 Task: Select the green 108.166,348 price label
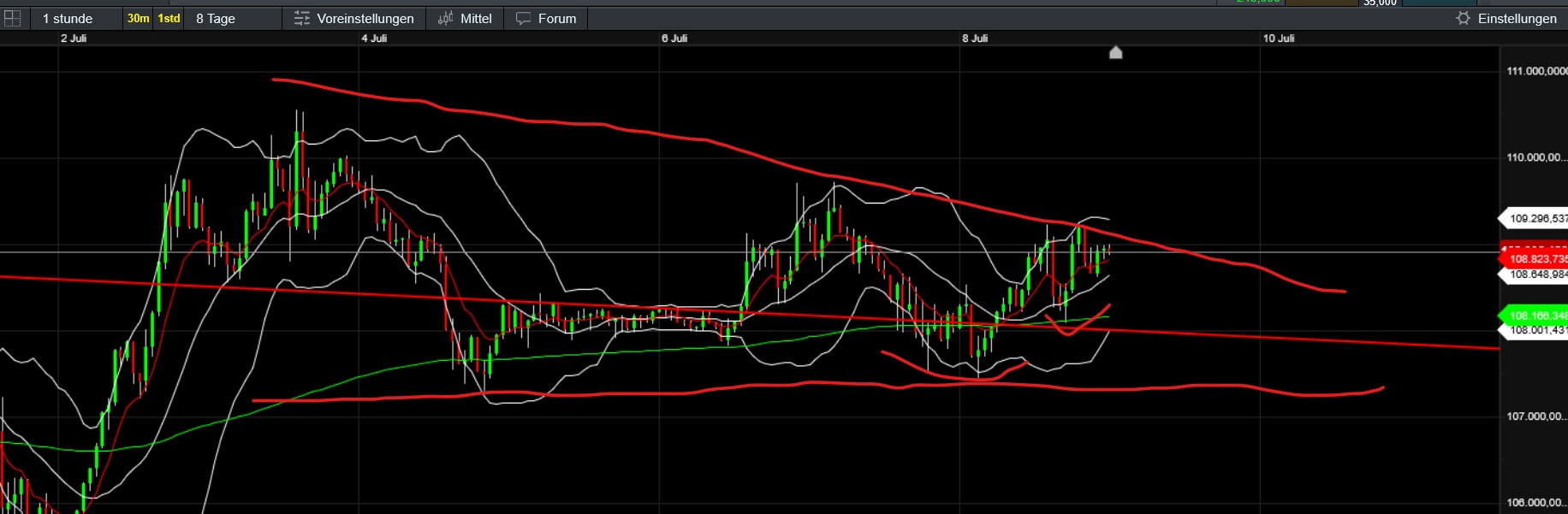(1537, 316)
